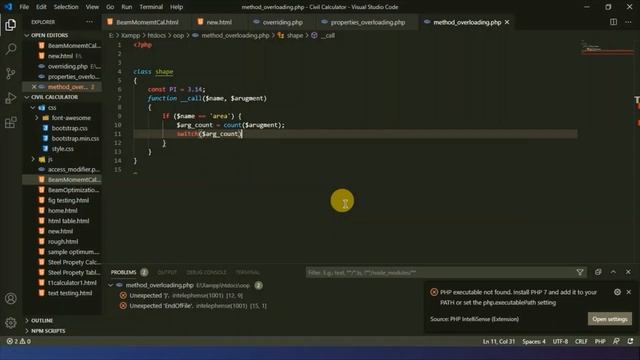Open notification gear settings icon
This screenshot has width=640, height=360.
coord(617,292)
